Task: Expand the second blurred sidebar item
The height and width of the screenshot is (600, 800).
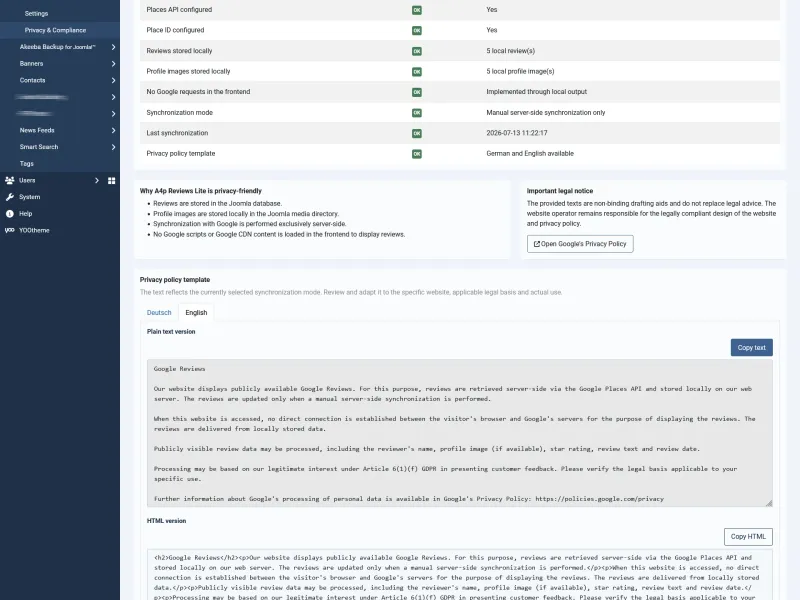Action: click(113, 114)
